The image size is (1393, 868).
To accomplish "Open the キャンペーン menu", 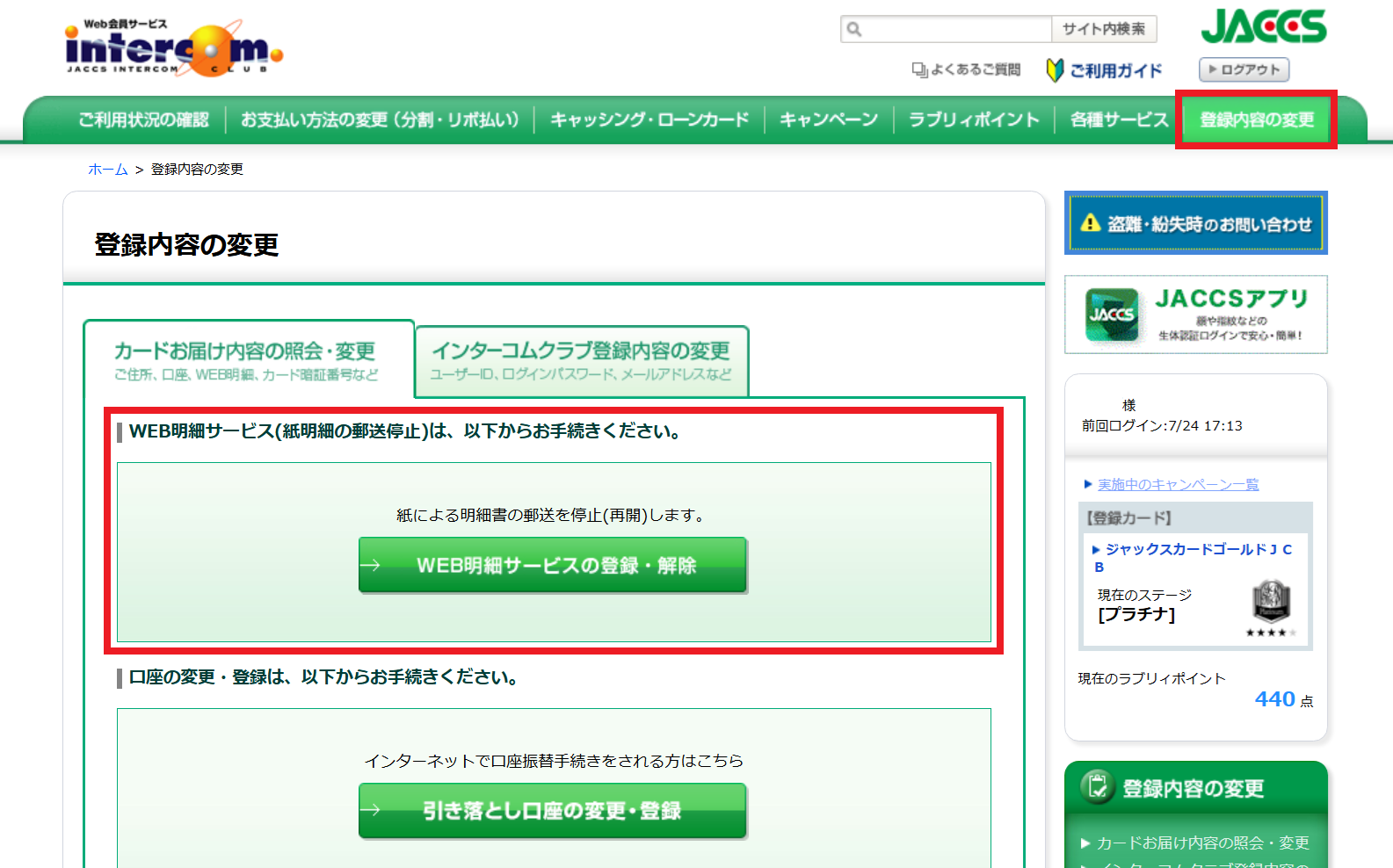I will (829, 119).
